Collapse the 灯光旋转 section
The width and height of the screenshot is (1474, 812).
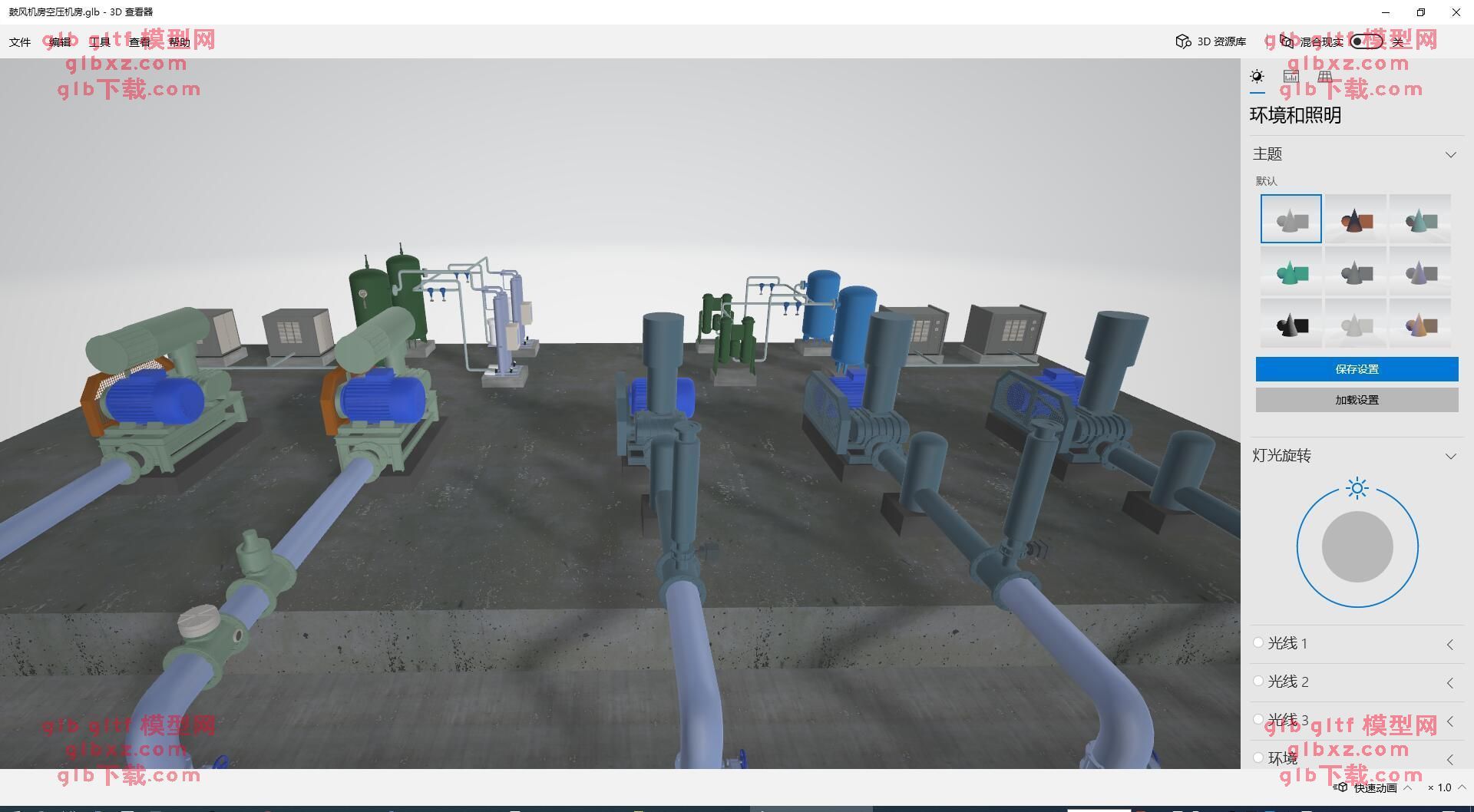coord(1450,456)
